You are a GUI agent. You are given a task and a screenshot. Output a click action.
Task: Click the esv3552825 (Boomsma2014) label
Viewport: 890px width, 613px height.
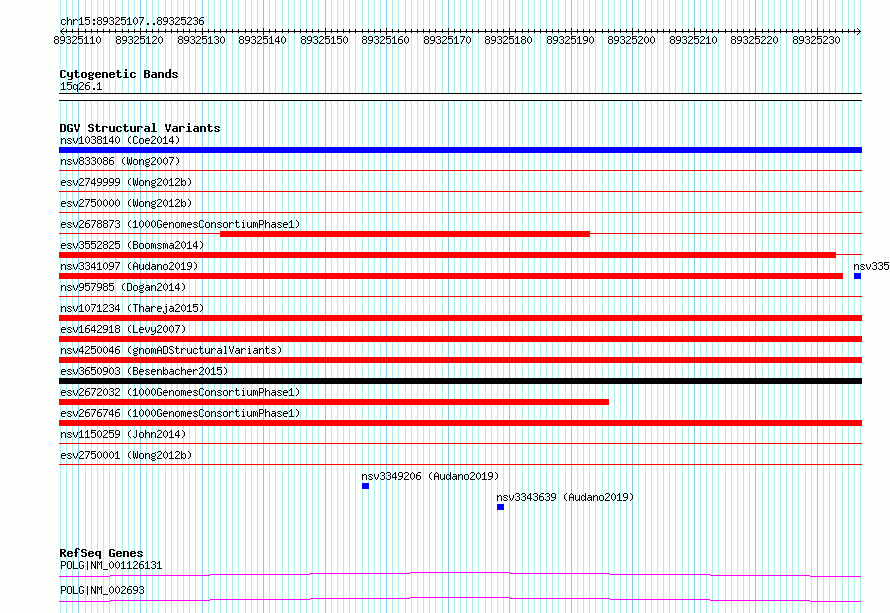[x=132, y=245]
